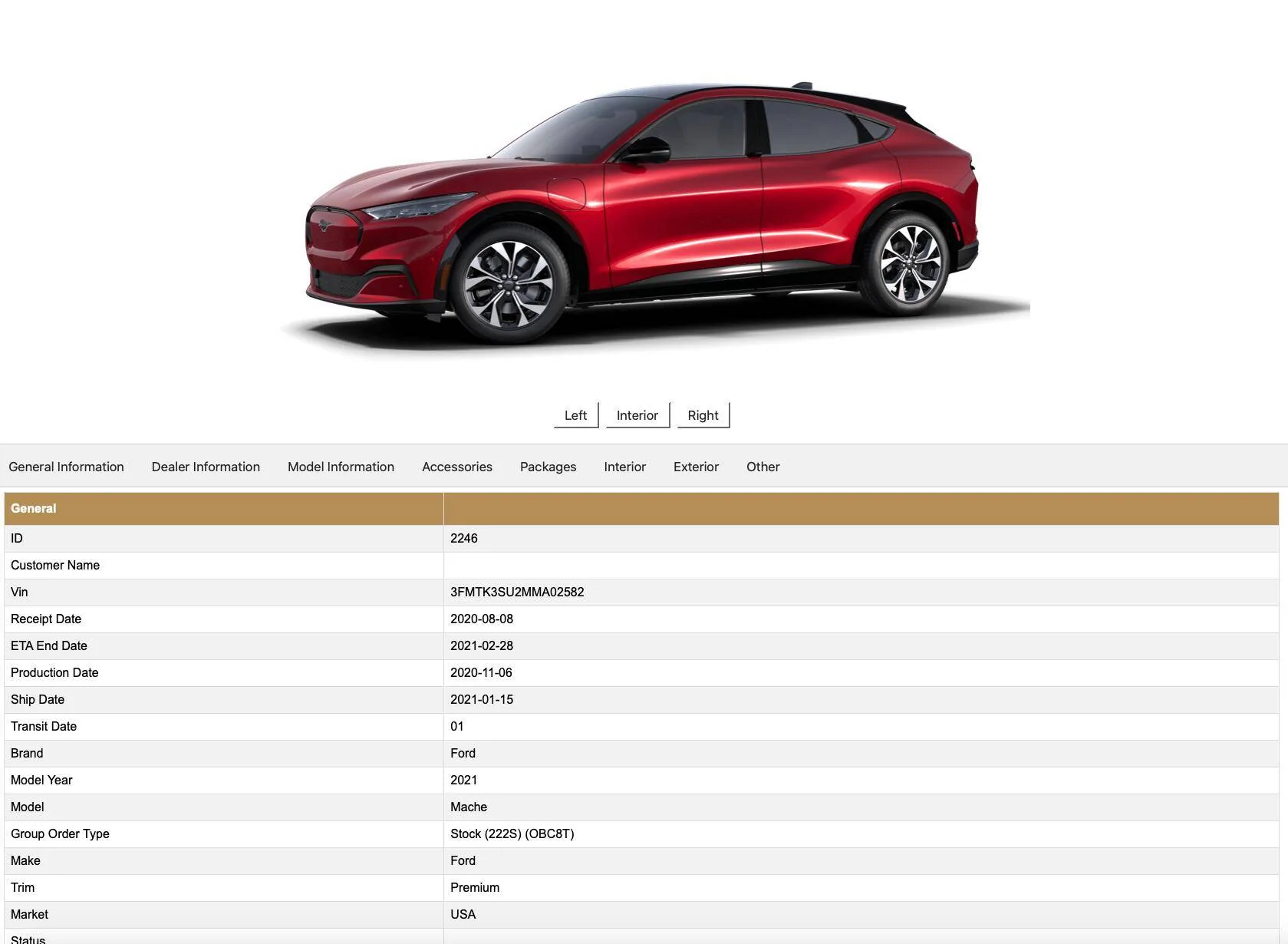Click the Make row label
This screenshot has height=944, width=1288.
coord(25,860)
